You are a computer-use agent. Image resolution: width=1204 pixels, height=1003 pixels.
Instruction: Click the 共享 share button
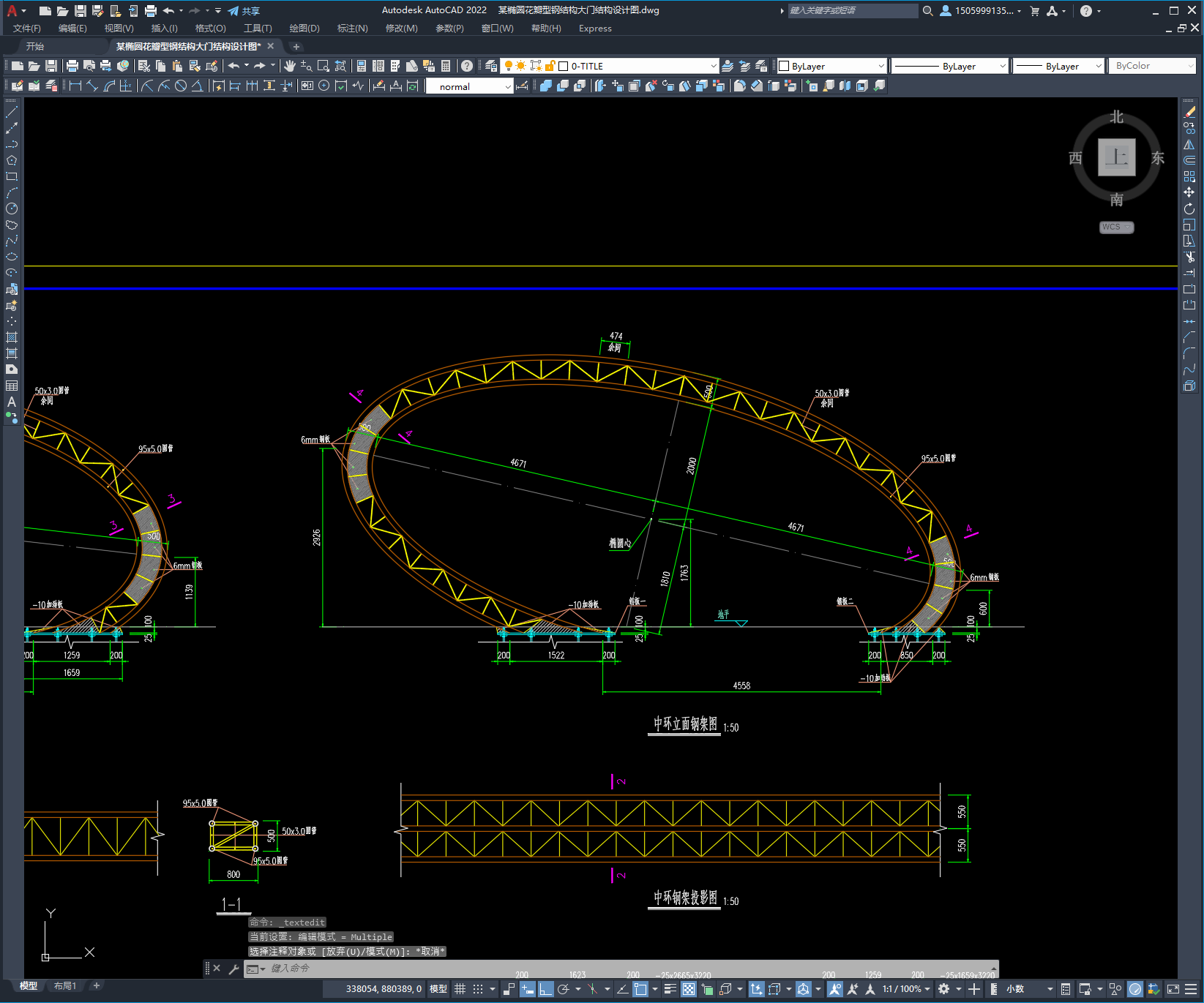click(x=244, y=11)
